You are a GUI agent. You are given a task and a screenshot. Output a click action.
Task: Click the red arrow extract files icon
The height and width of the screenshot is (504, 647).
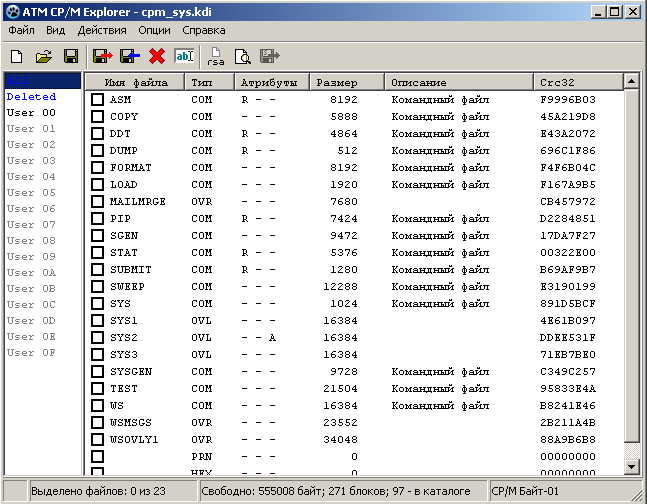tap(102, 56)
